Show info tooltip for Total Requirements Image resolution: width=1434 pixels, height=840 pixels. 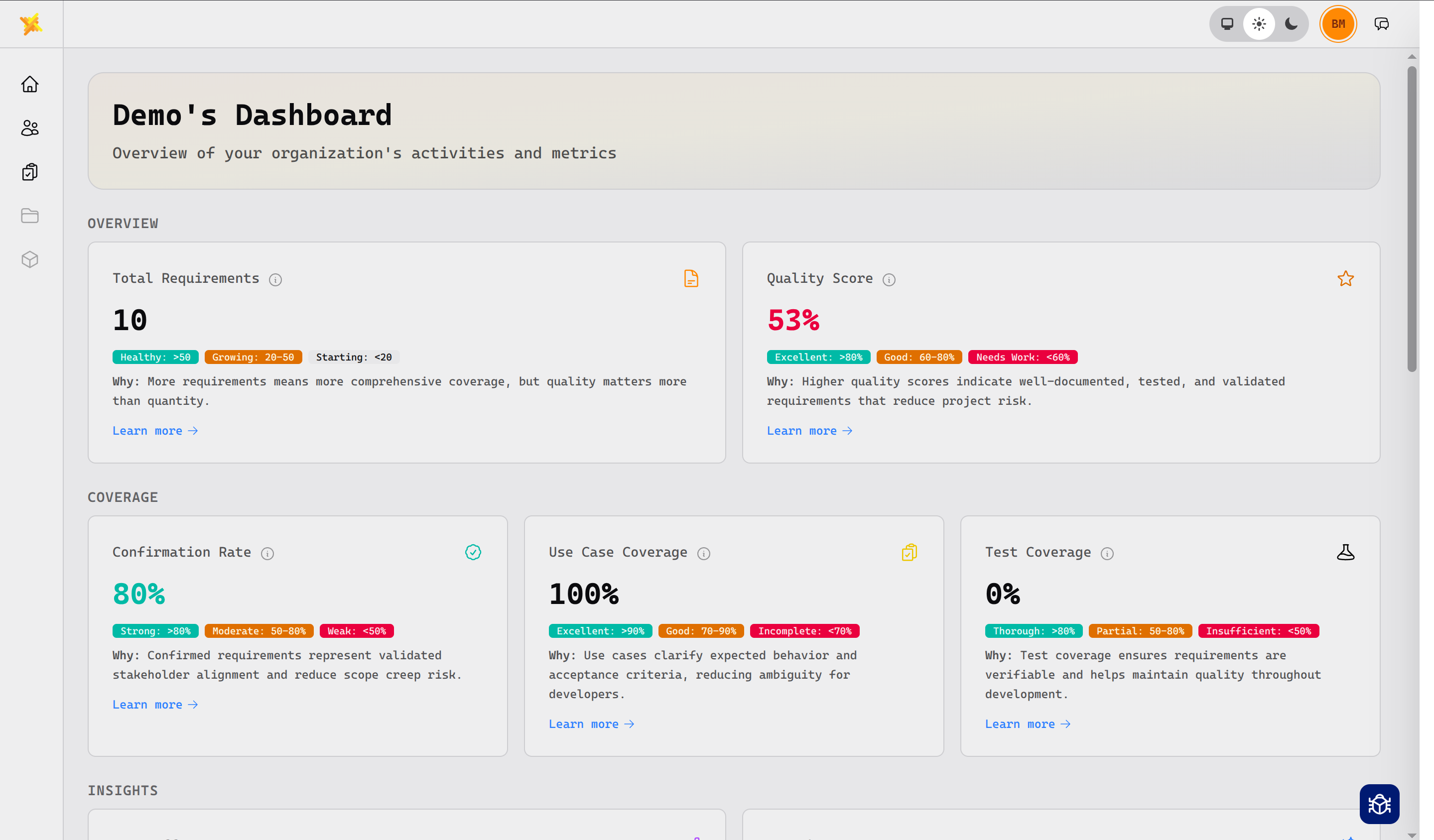(275, 279)
